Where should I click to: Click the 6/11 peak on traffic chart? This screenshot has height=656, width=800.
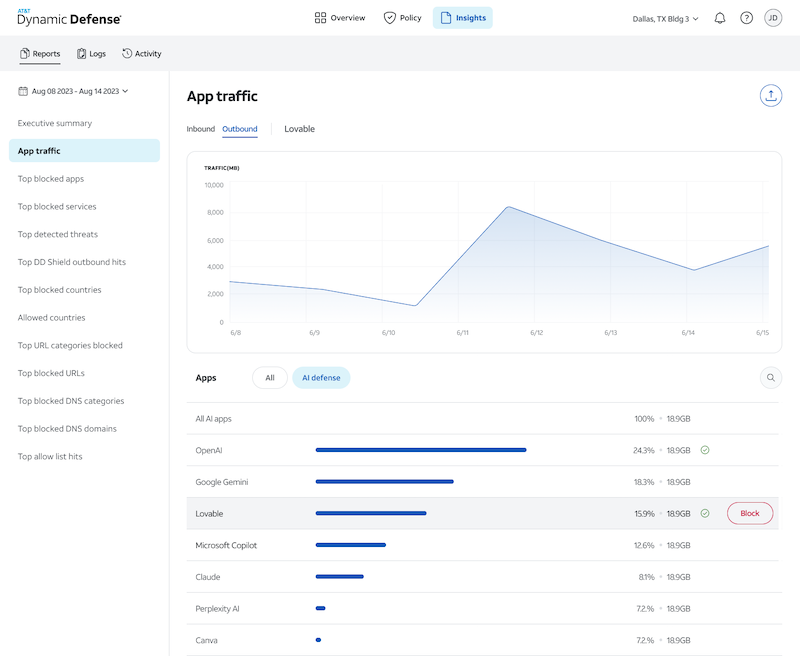click(x=508, y=207)
